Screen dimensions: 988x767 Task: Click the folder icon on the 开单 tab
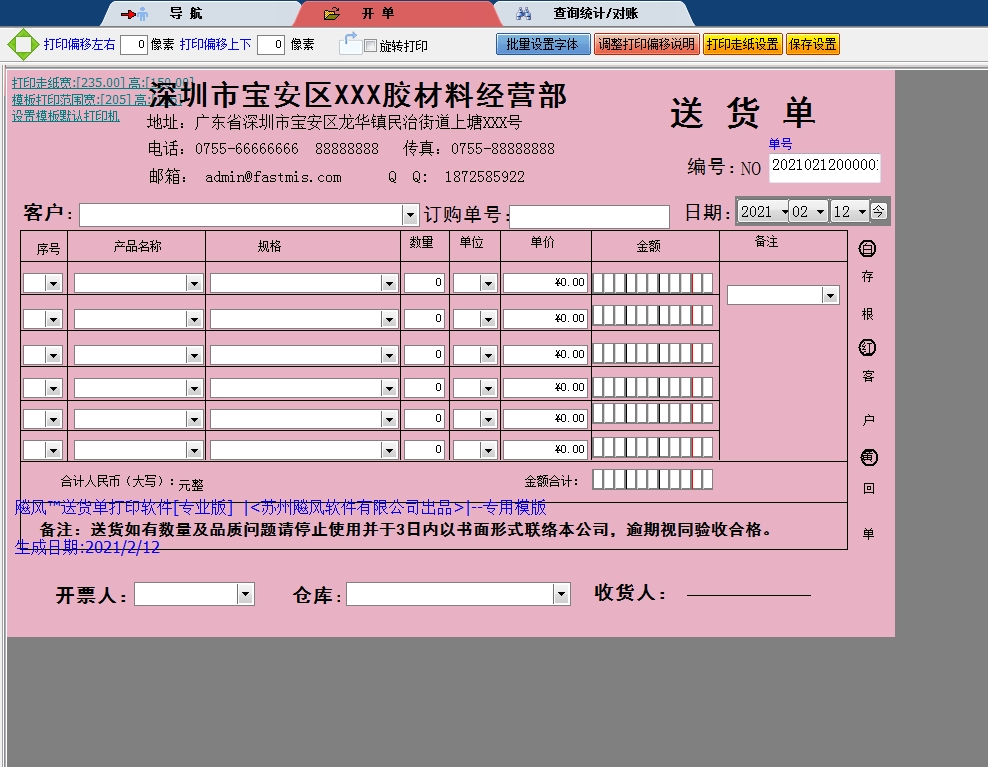pyautogui.click(x=332, y=14)
